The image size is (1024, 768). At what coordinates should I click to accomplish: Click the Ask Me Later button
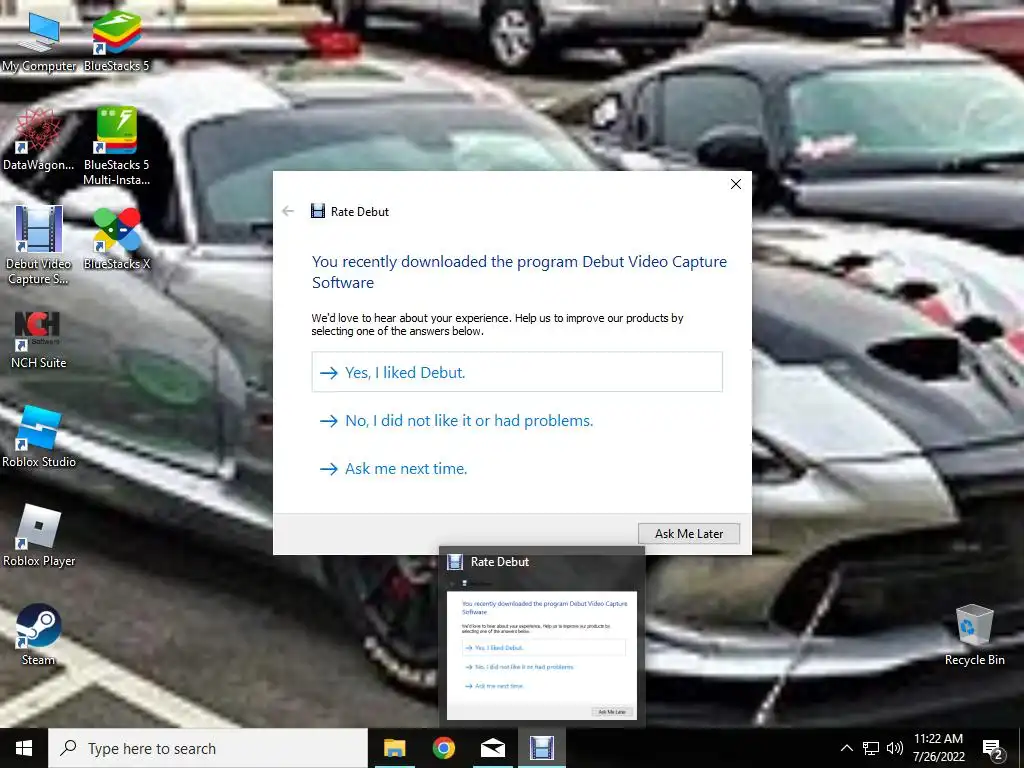(x=689, y=534)
